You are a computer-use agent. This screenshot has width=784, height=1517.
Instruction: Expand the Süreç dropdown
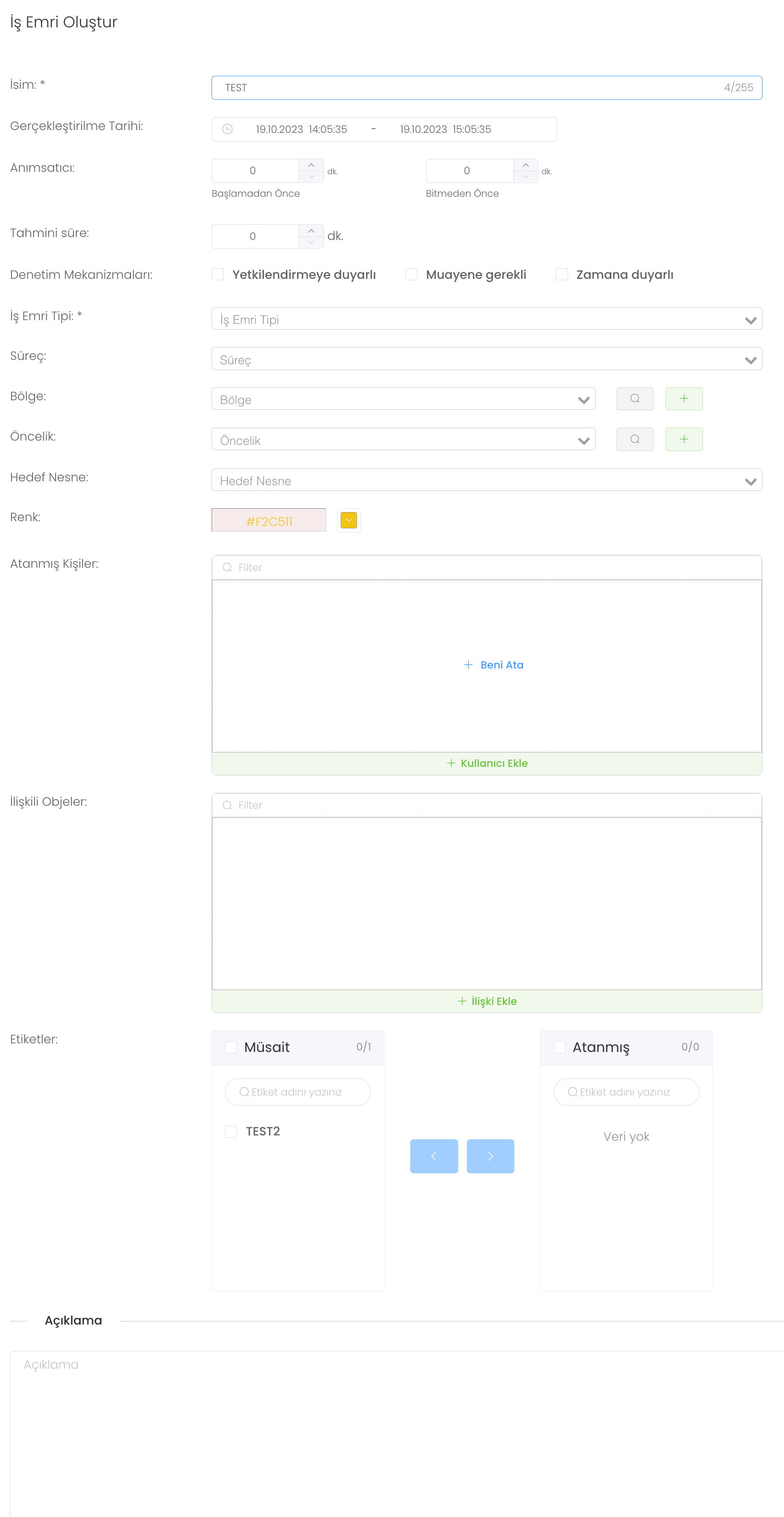(x=486, y=359)
